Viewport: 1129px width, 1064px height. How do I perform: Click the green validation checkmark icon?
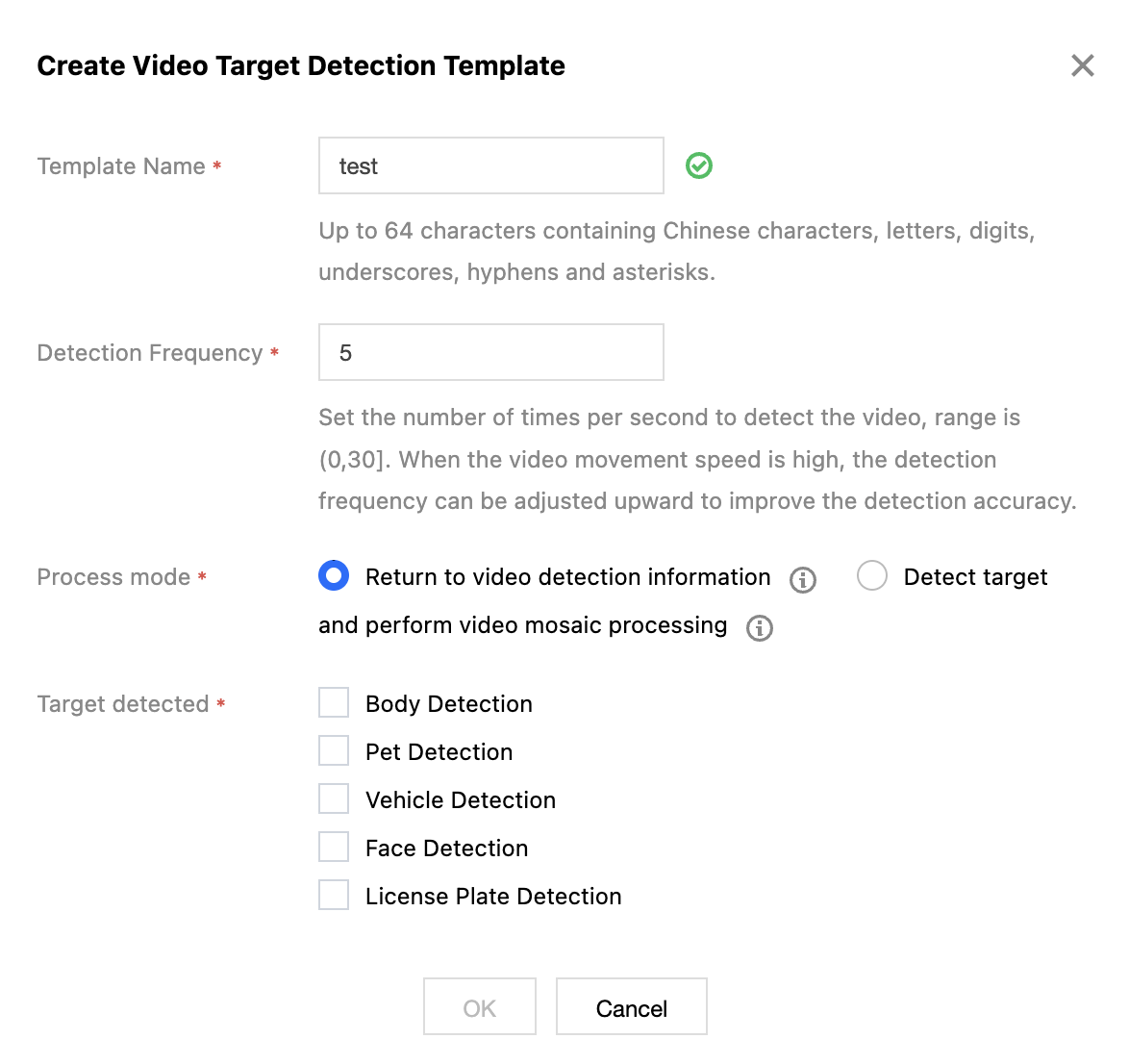coord(699,166)
